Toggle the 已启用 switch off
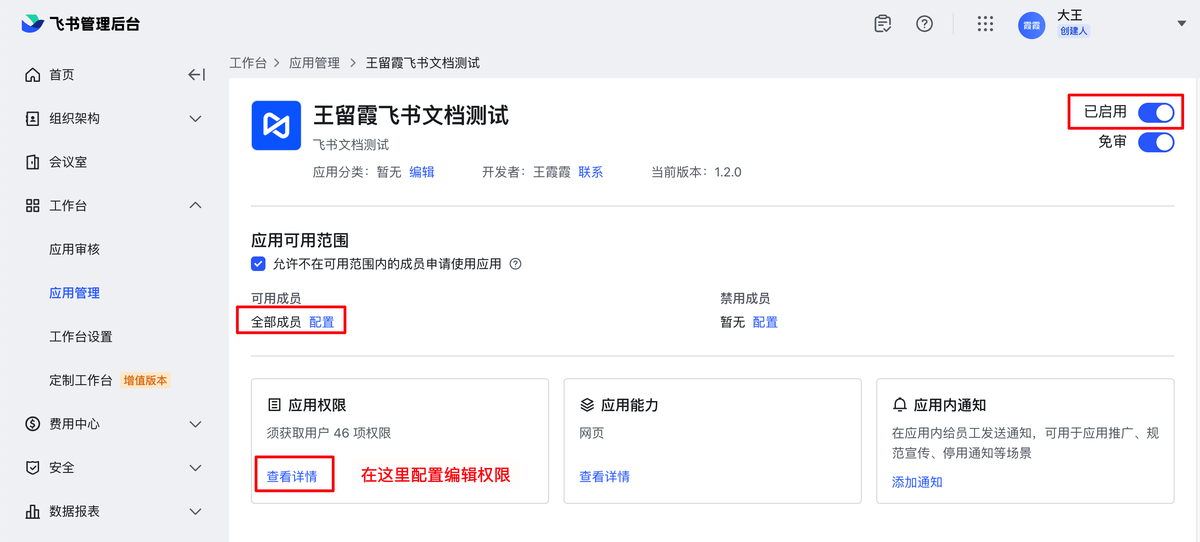This screenshot has width=1200, height=542. [x=1155, y=112]
